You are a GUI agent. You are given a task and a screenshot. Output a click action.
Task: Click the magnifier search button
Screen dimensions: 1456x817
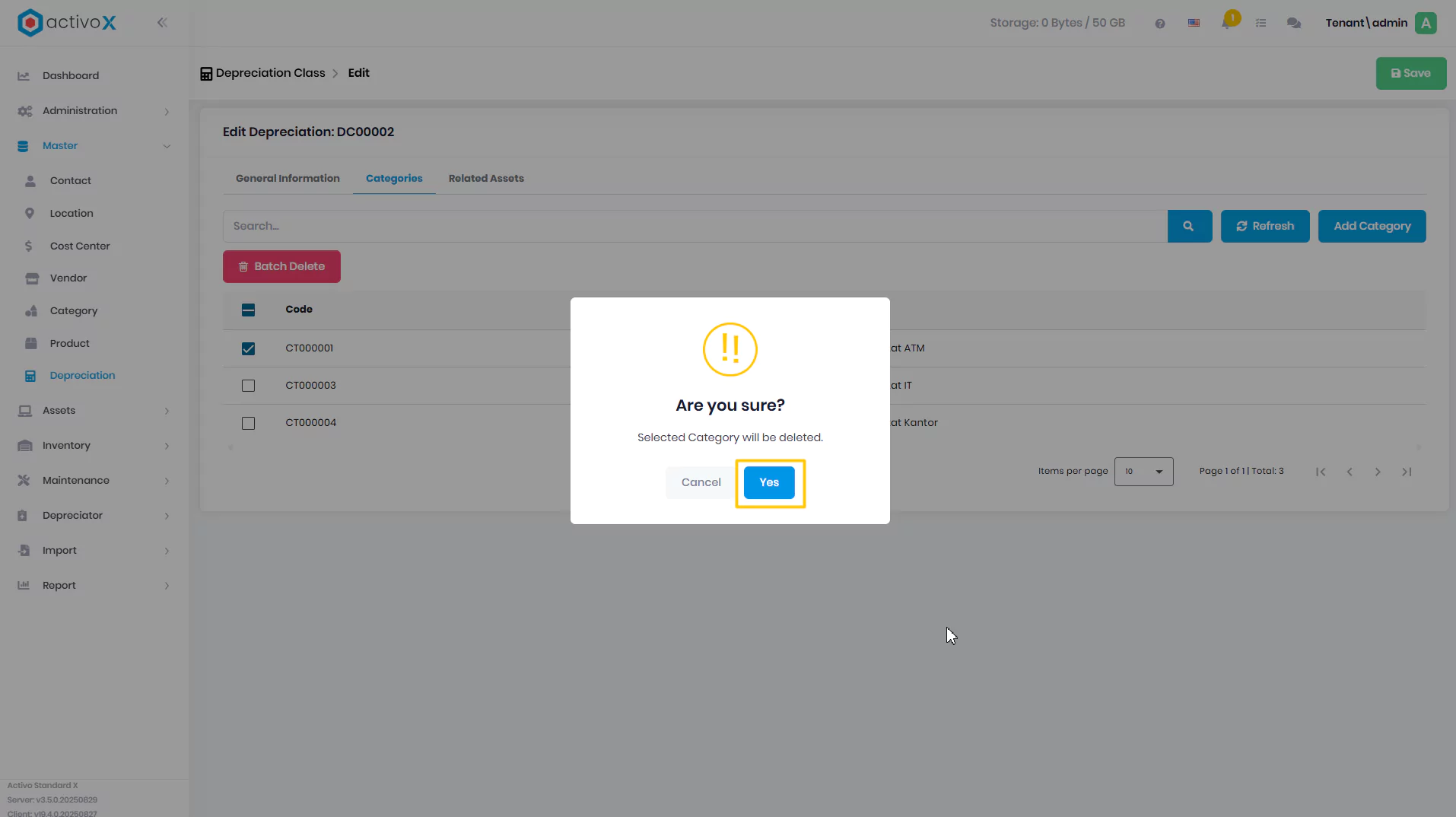coord(1189,226)
